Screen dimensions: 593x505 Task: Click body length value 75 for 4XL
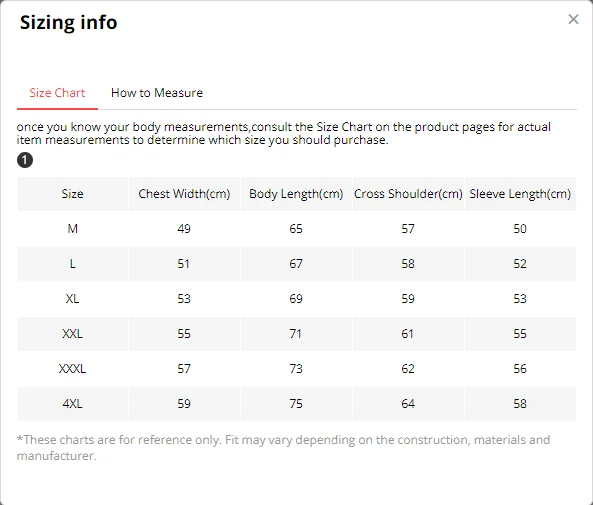pos(296,403)
